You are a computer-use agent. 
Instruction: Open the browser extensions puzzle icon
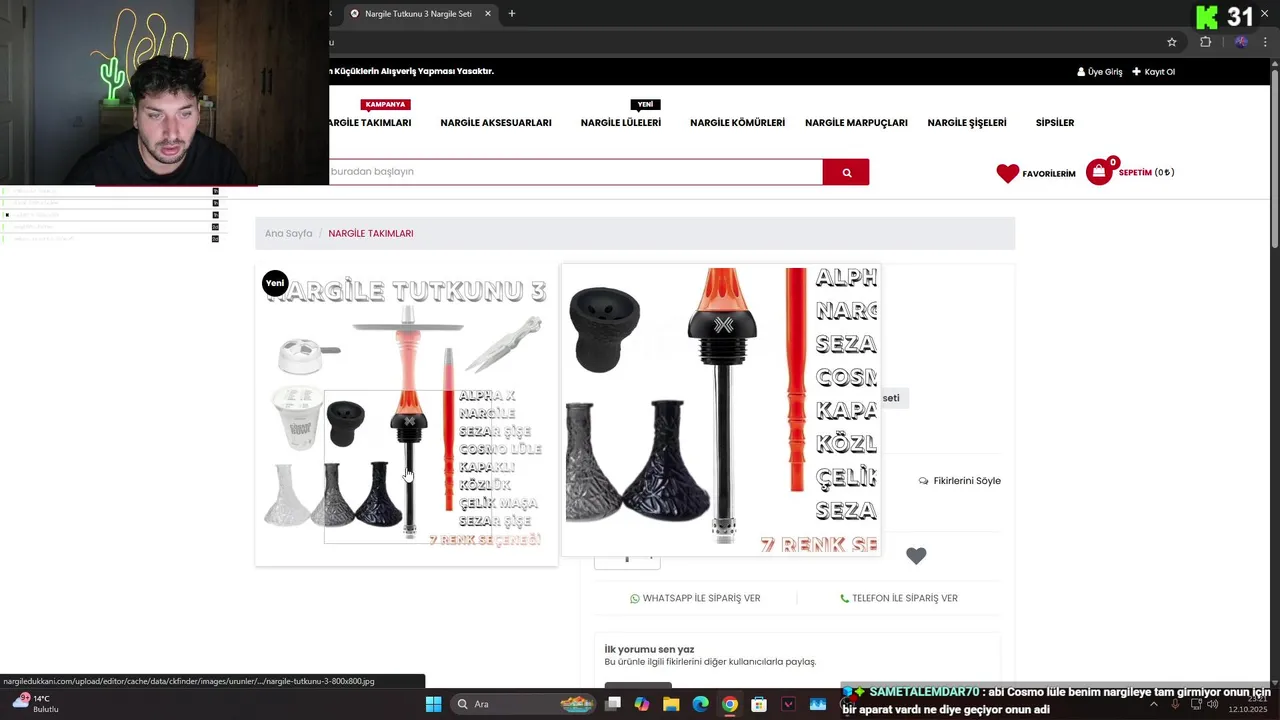click(1205, 42)
